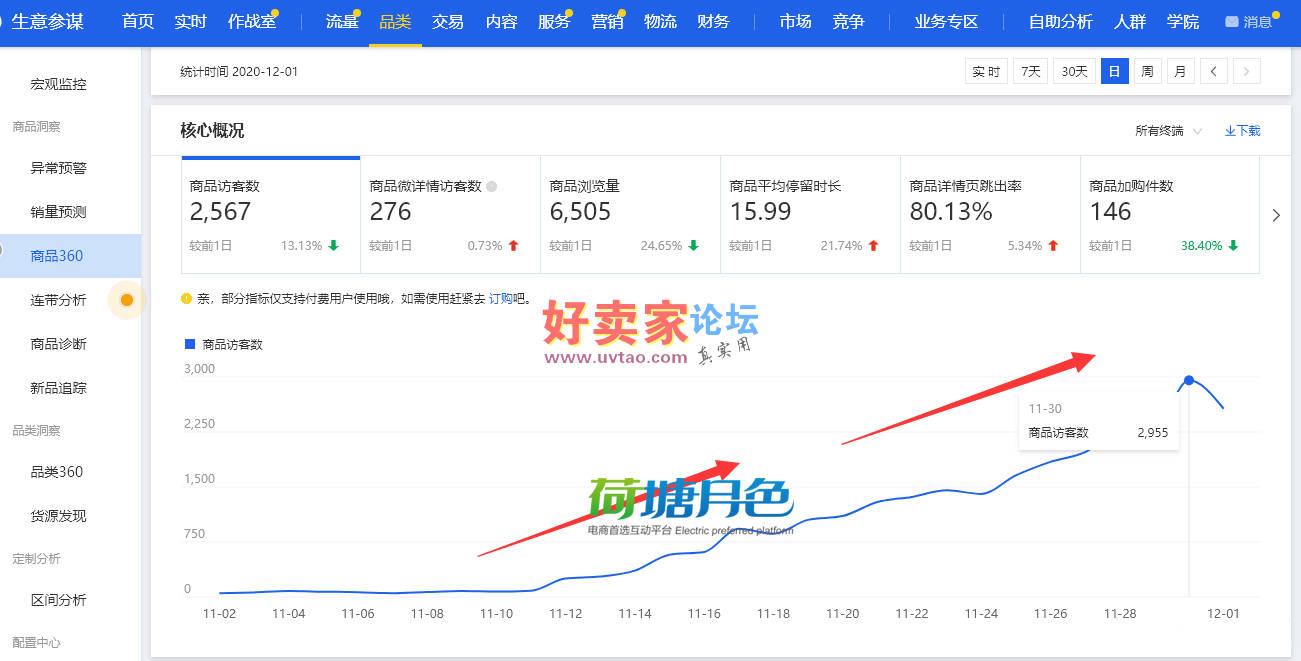Switch to the 交易 navigation tab
1301x661 pixels.
447,22
